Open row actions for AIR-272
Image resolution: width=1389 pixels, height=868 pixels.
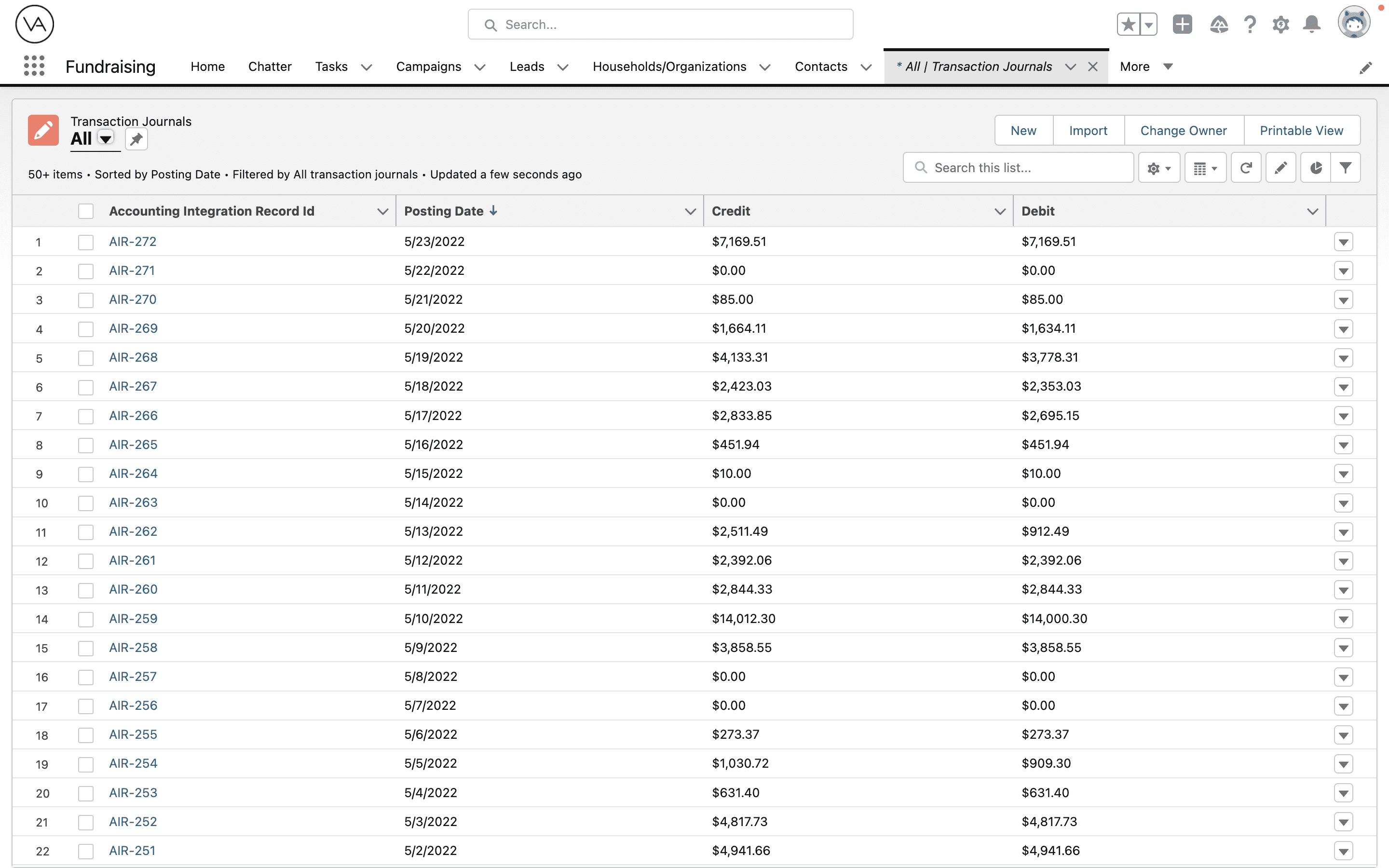[x=1343, y=242]
